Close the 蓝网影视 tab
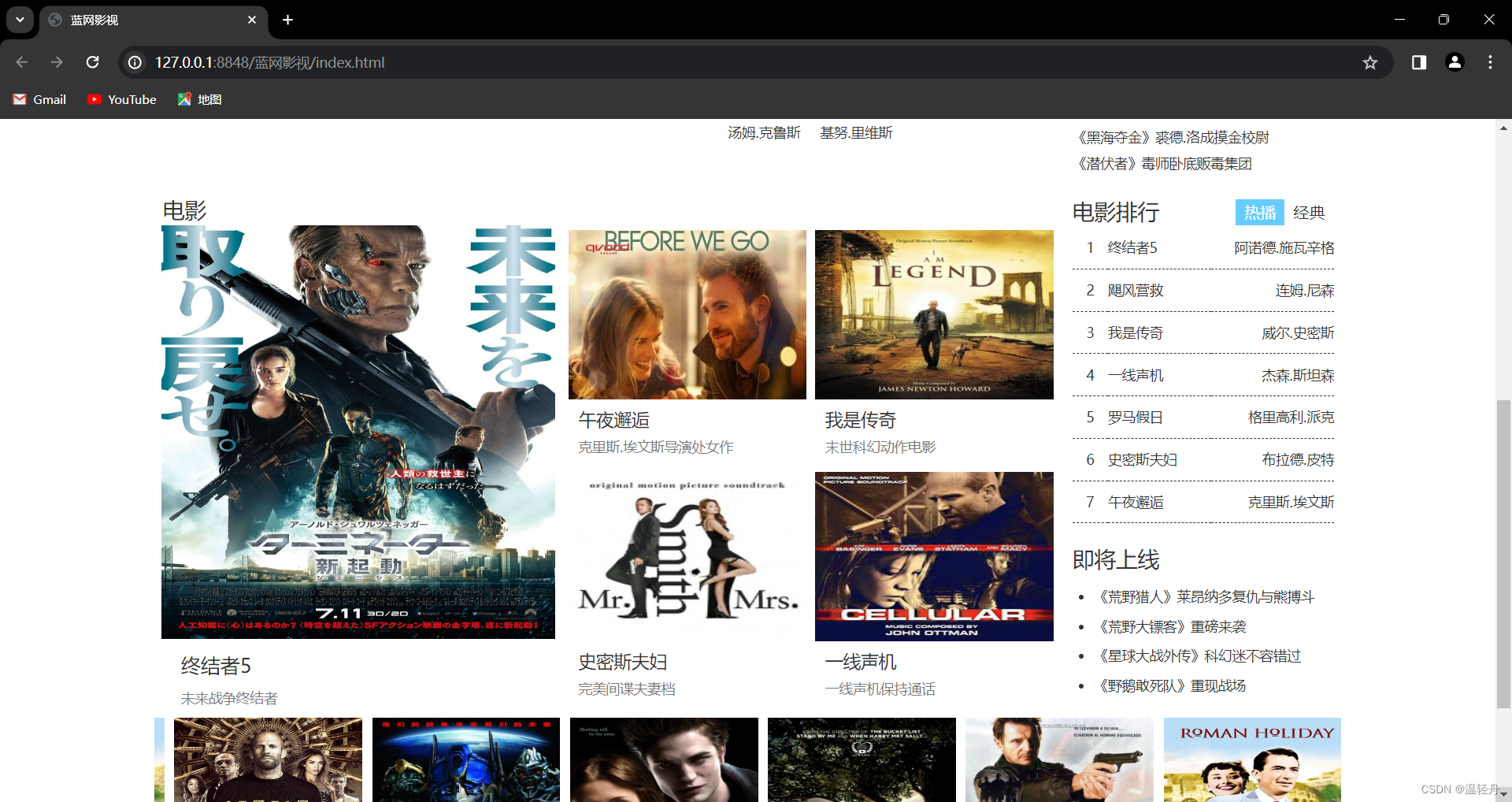 point(252,20)
